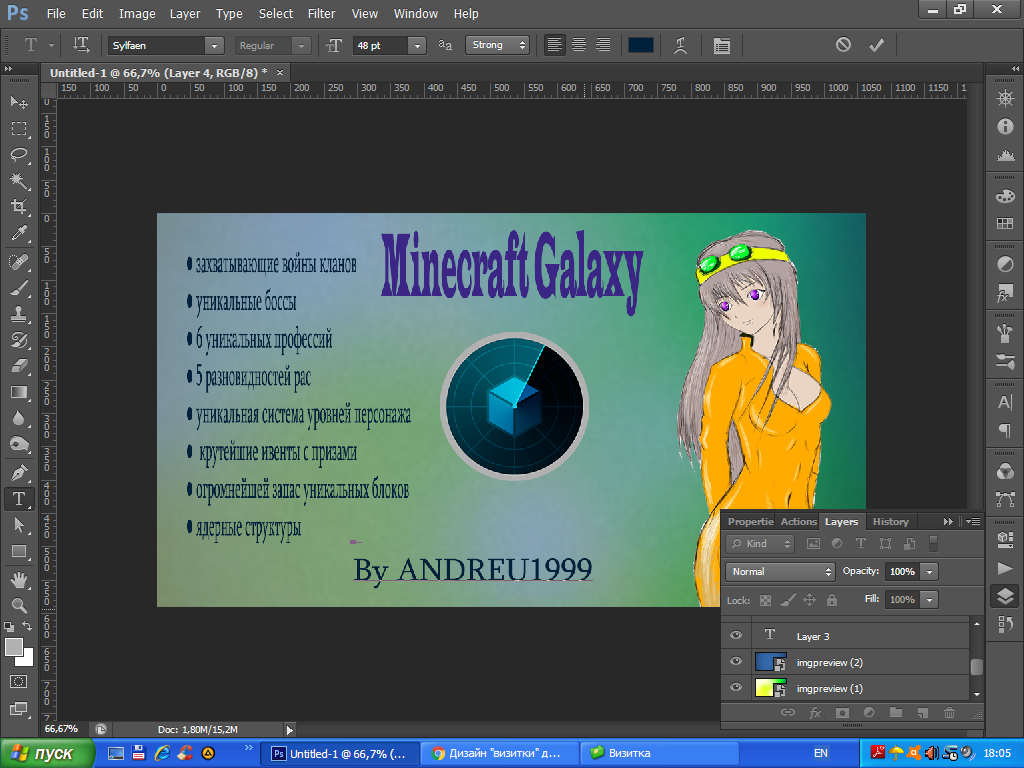Screen dimensions: 1024x768
Task: Select the Brush tool
Action: (x=19, y=288)
